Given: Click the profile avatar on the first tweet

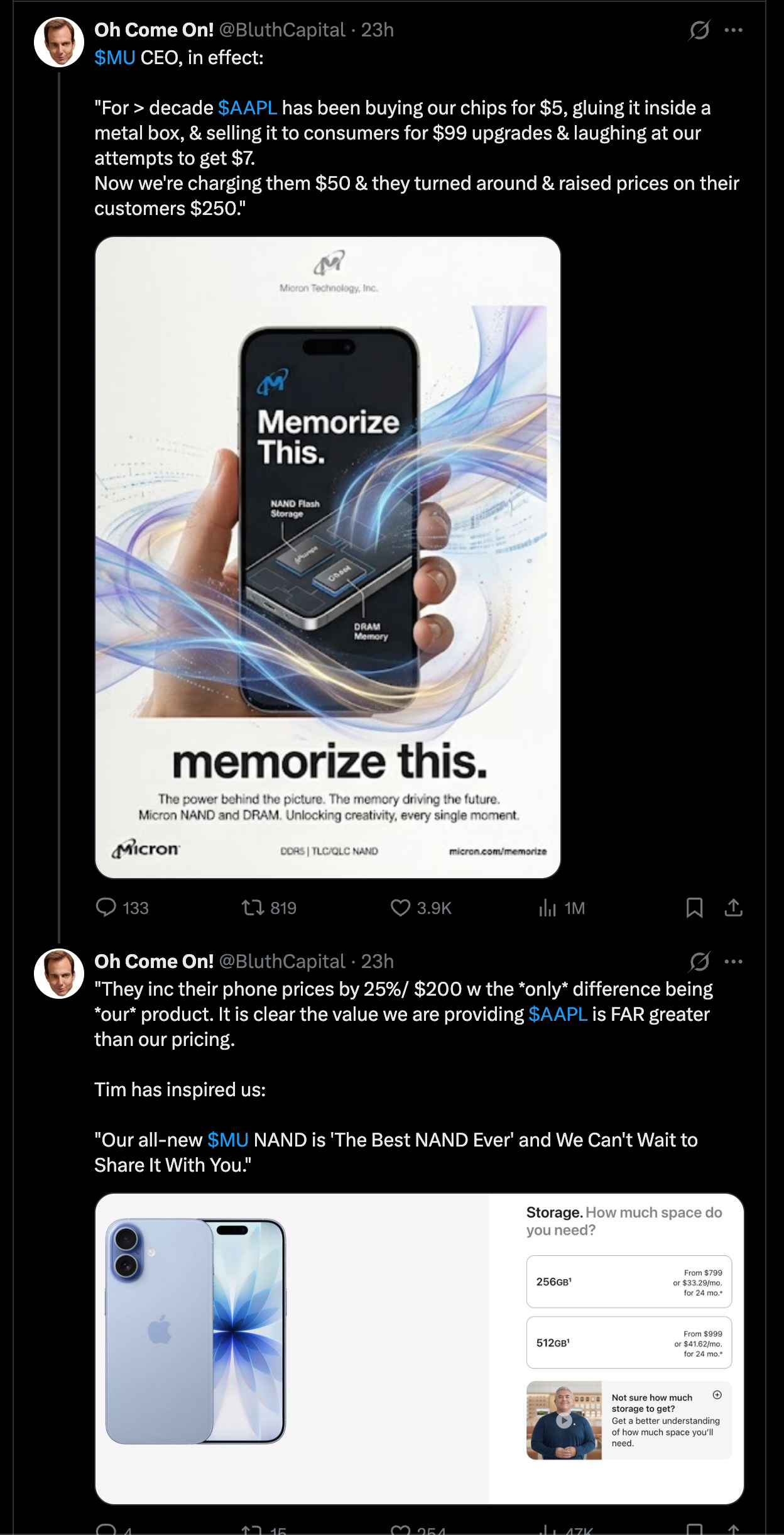Looking at the screenshot, I should click(59, 42).
